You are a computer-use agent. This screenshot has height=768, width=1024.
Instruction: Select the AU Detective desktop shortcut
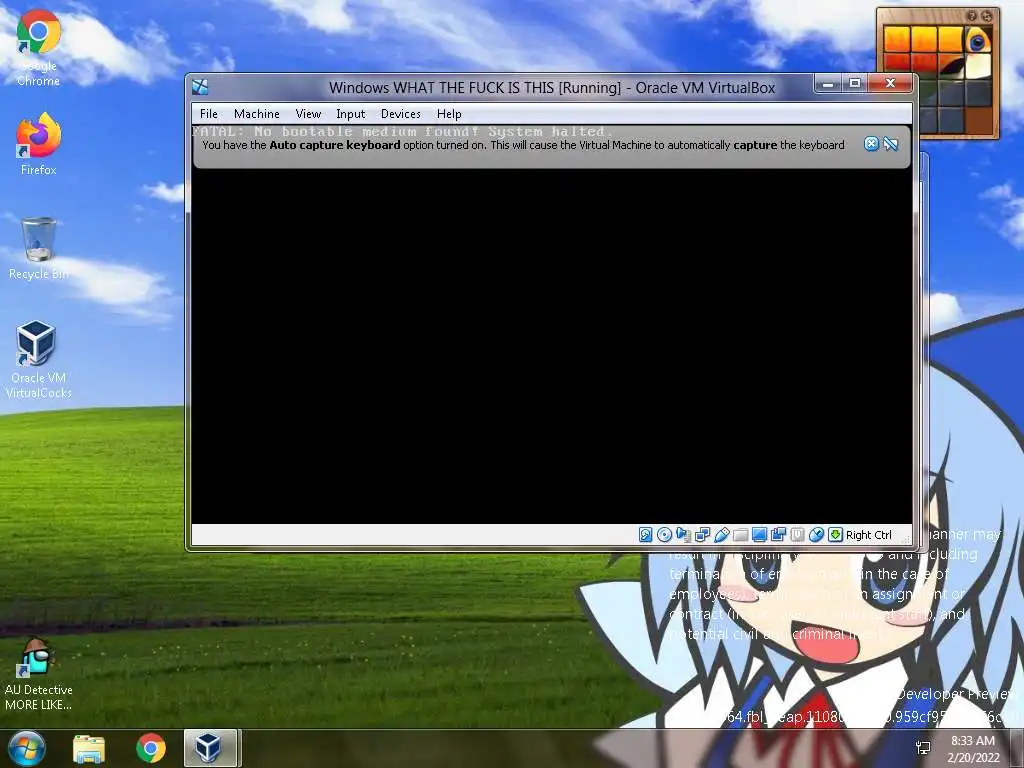39,674
